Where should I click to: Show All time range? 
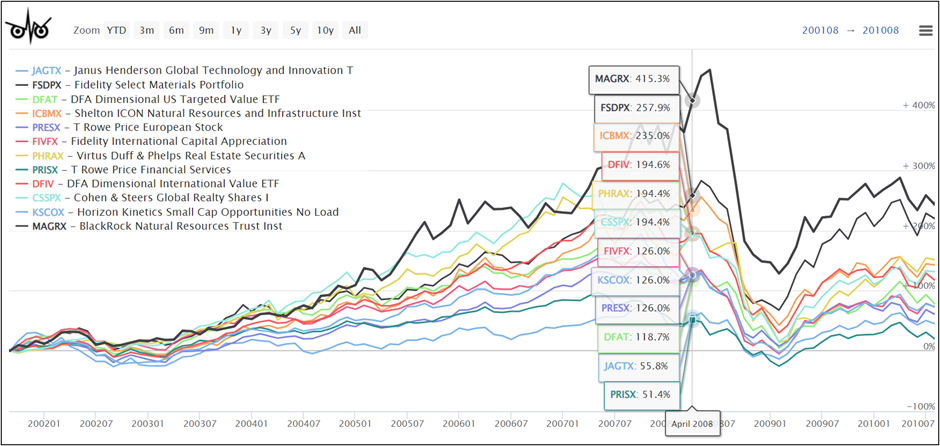tap(354, 30)
